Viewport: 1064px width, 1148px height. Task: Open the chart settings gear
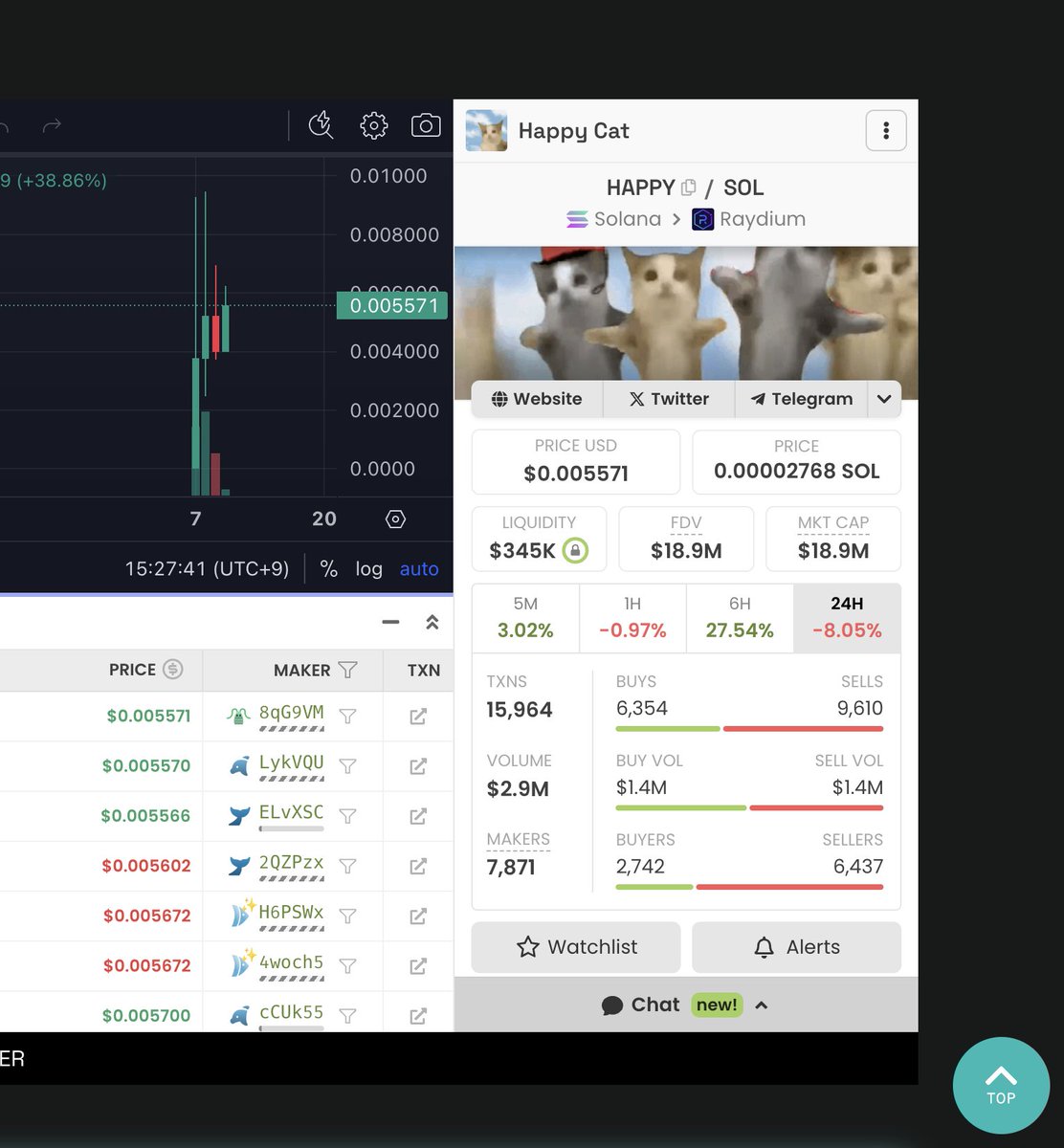[x=373, y=125]
